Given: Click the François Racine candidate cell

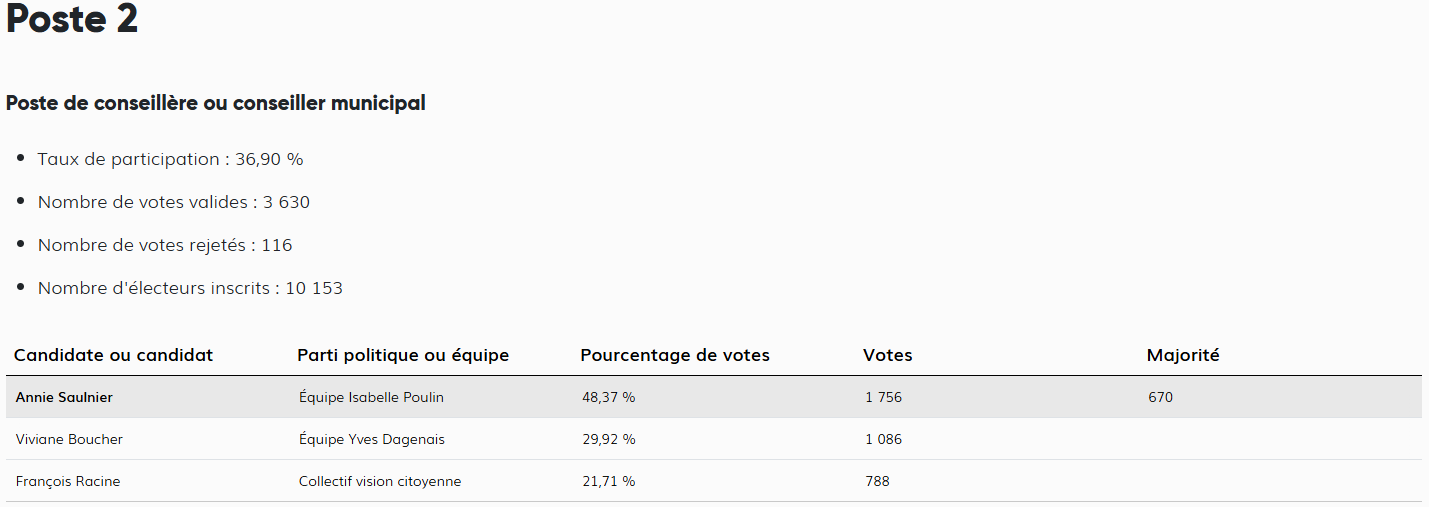Looking at the screenshot, I should 68,481.
